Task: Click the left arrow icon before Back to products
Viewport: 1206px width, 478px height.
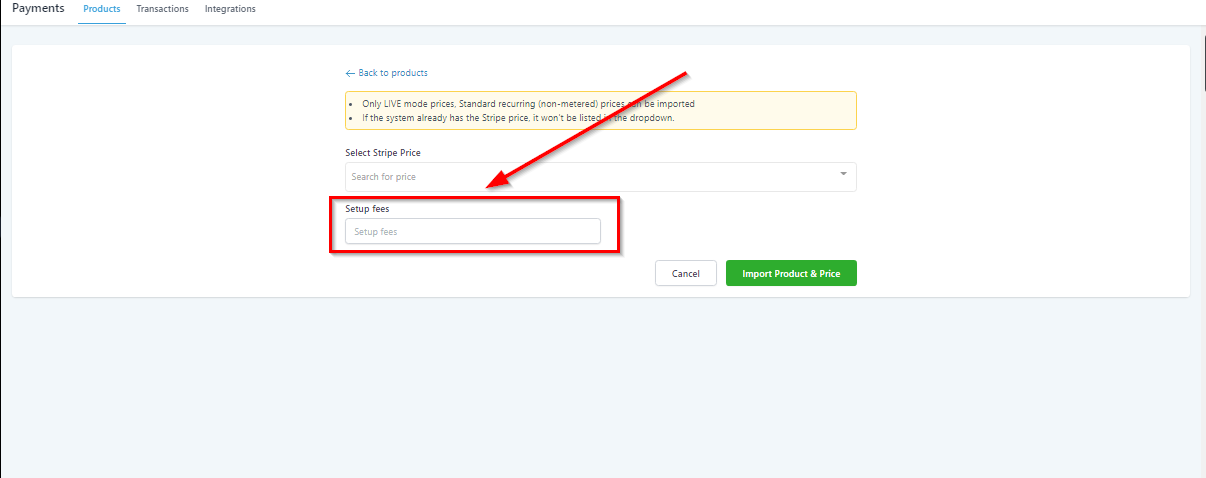Action: [x=350, y=73]
